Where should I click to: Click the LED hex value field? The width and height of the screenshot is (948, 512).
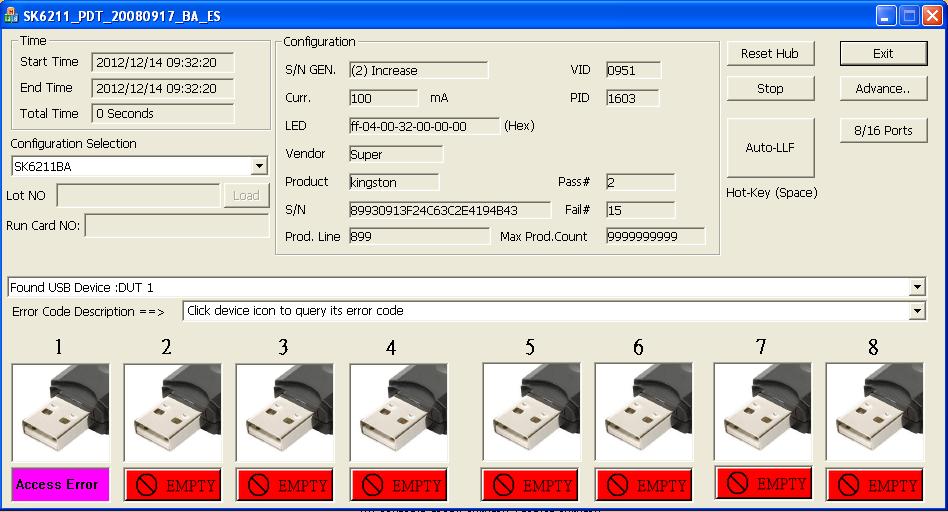tap(424, 126)
